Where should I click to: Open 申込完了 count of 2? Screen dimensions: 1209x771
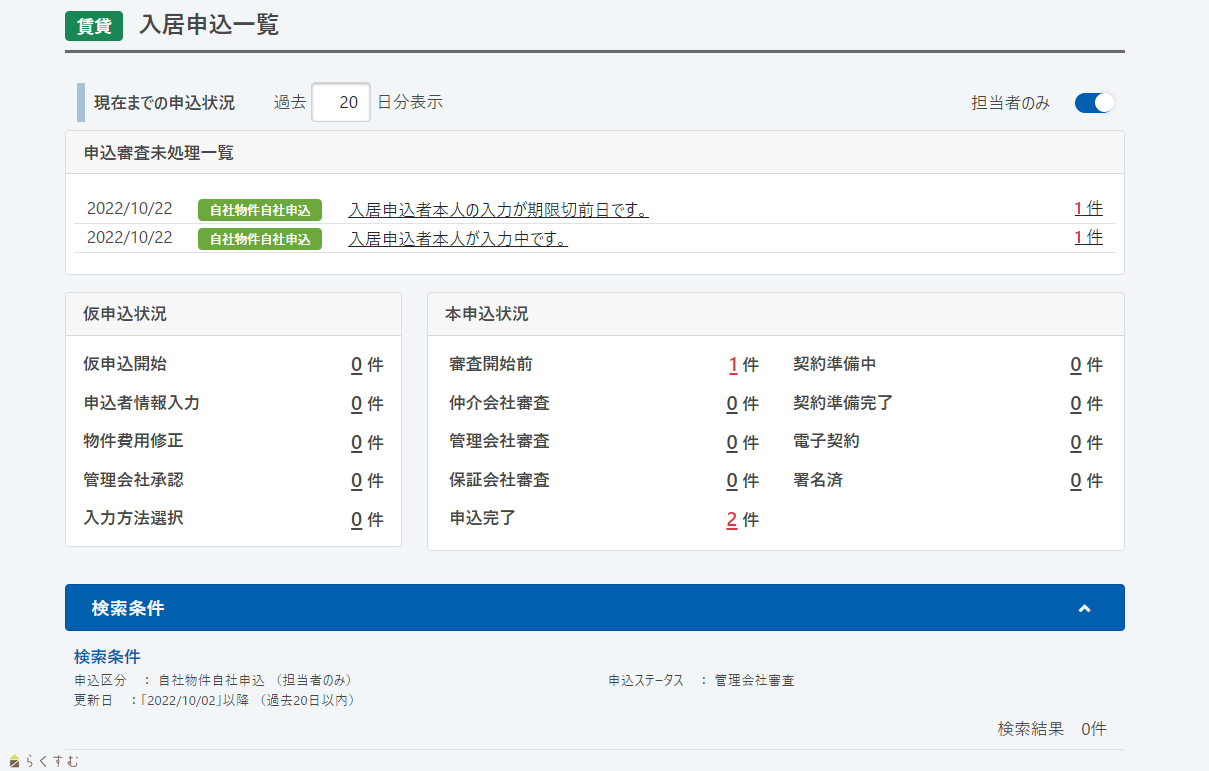732,519
